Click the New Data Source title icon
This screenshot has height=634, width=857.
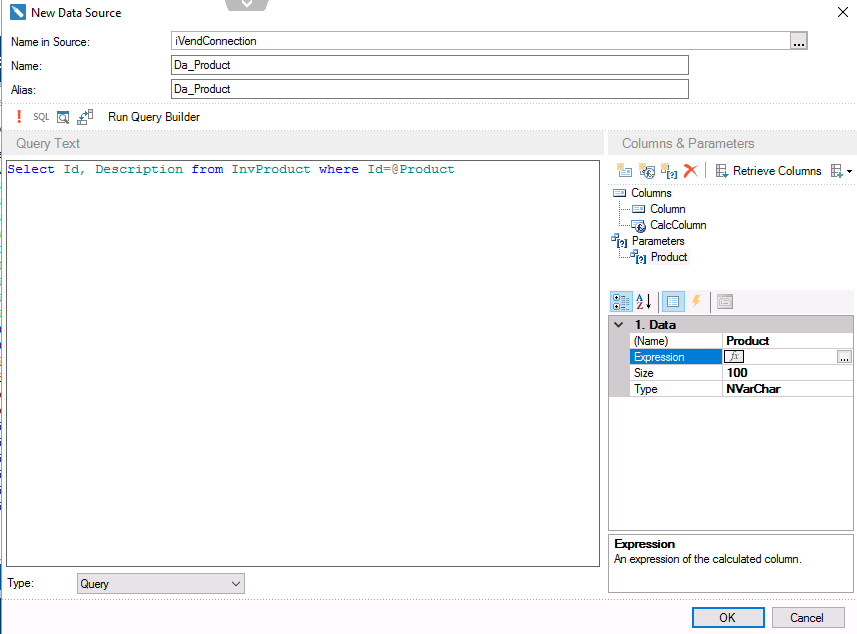point(17,12)
